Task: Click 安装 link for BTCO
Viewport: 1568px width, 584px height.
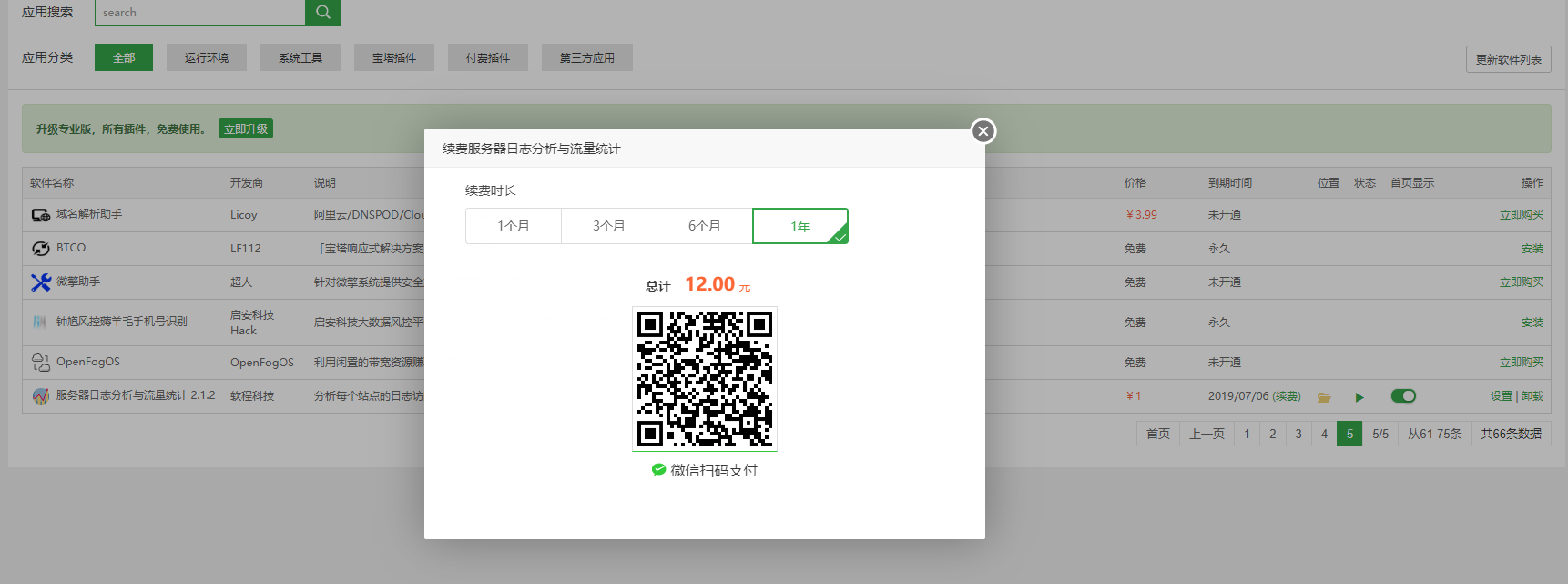Action: (1532, 249)
